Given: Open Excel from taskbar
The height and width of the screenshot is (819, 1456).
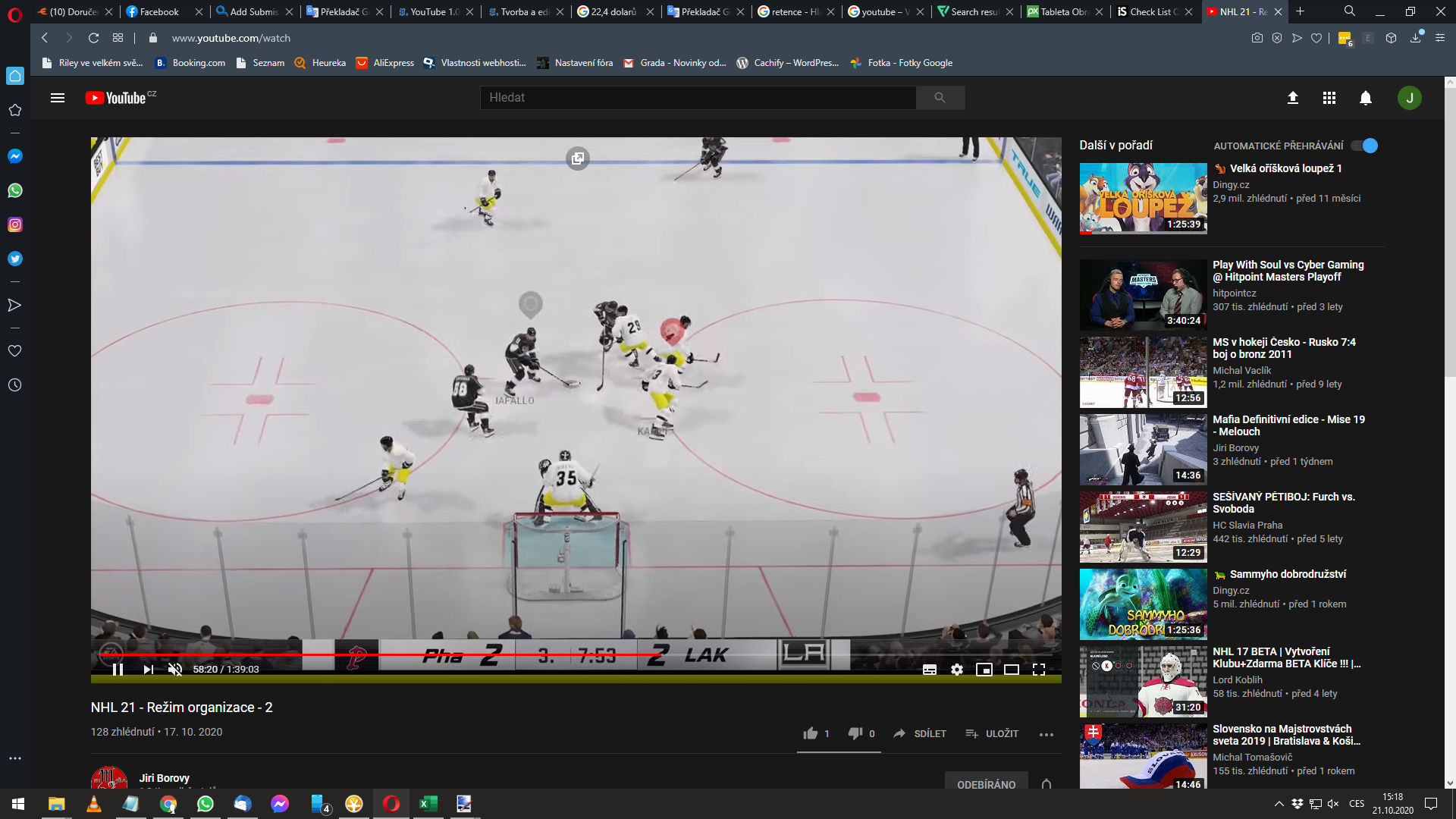Looking at the screenshot, I should [428, 804].
